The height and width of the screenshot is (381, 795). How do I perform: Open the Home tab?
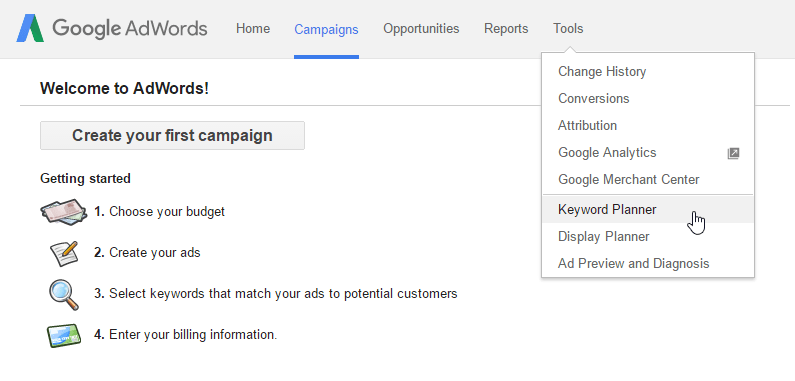pyautogui.click(x=253, y=29)
